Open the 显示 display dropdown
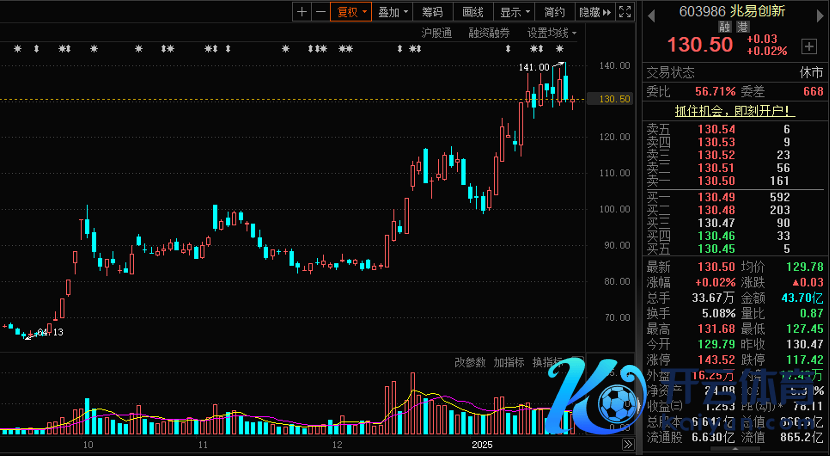 (x=514, y=12)
